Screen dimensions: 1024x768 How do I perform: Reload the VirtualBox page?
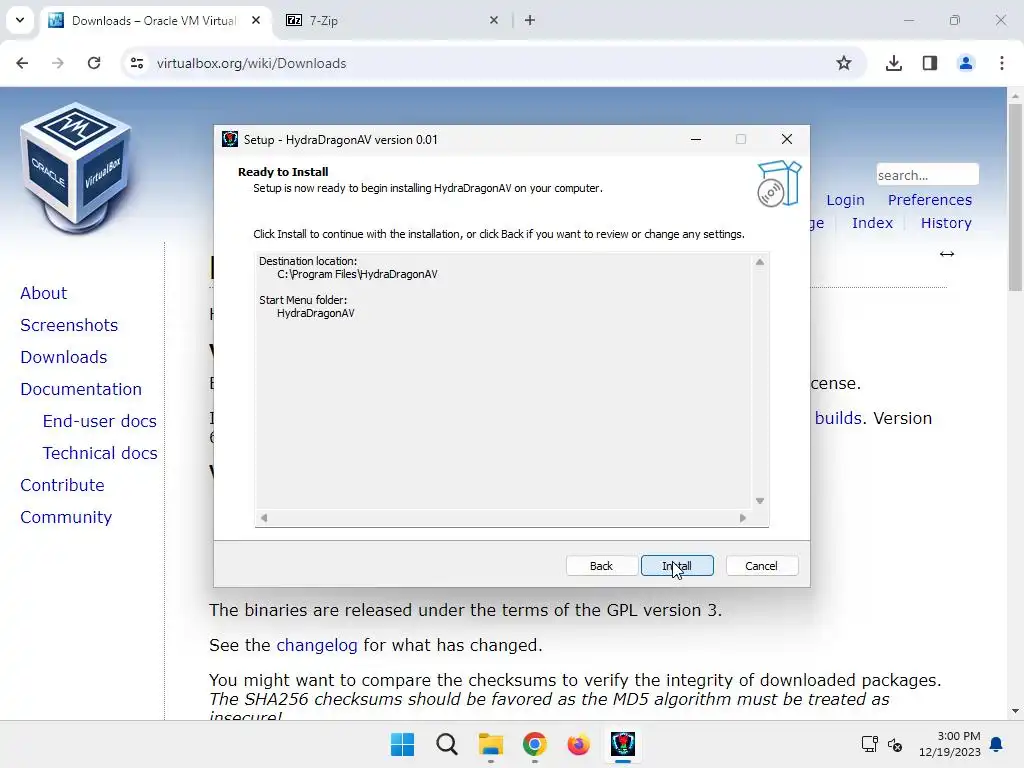click(x=94, y=63)
